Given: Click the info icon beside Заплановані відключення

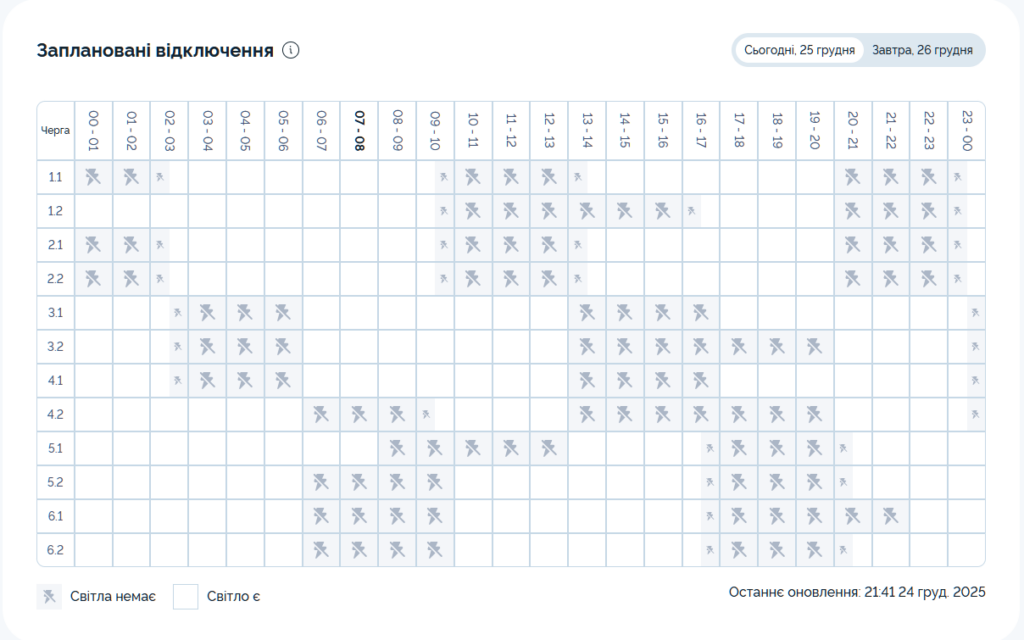Looking at the screenshot, I should 291,50.
